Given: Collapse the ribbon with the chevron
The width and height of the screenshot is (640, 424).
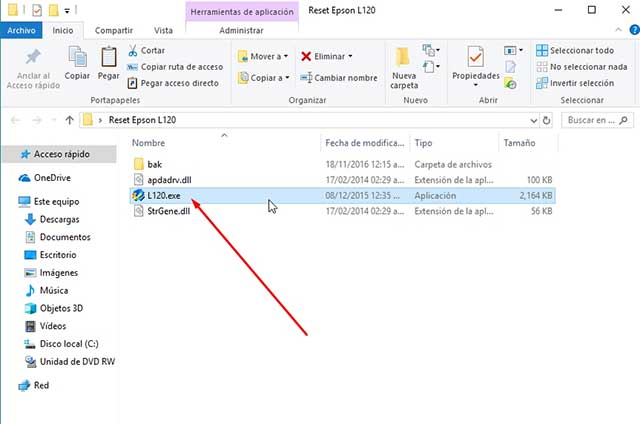Looking at the screenshot, I should click(x=618, y=30).
